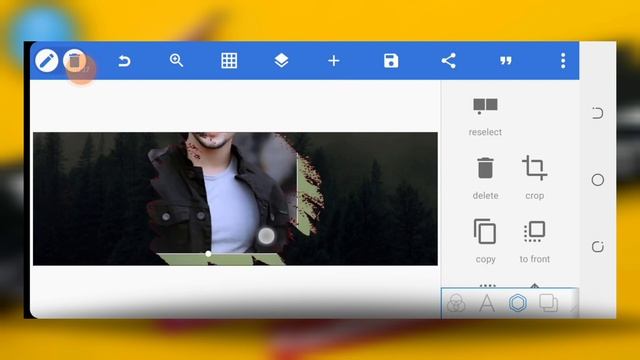The height and width of the screenshot is (360, 640).
Task: Share the design
Action: coord(449,61)
